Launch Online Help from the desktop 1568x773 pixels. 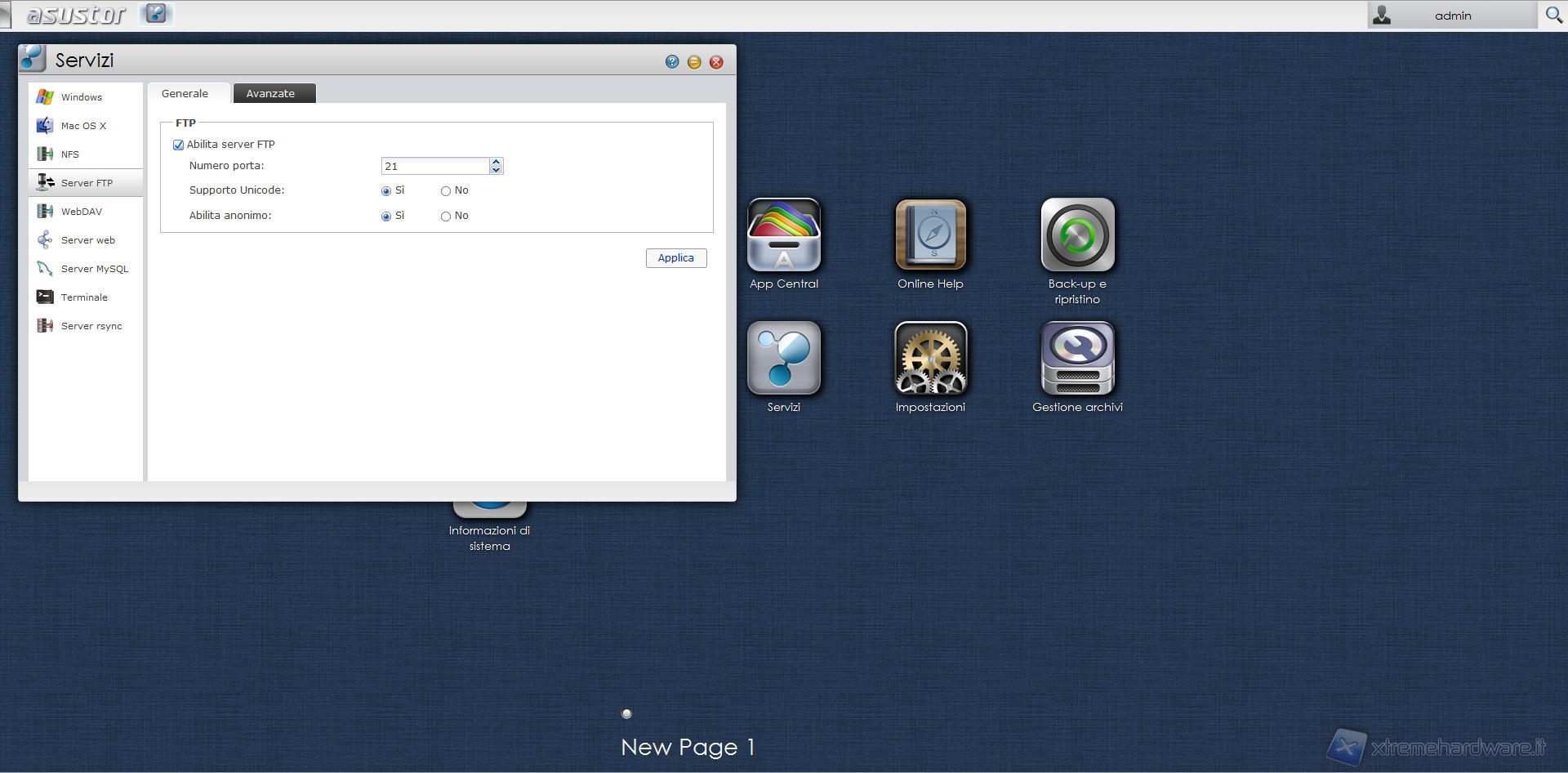pyautogui.click(x=930, y=235)
